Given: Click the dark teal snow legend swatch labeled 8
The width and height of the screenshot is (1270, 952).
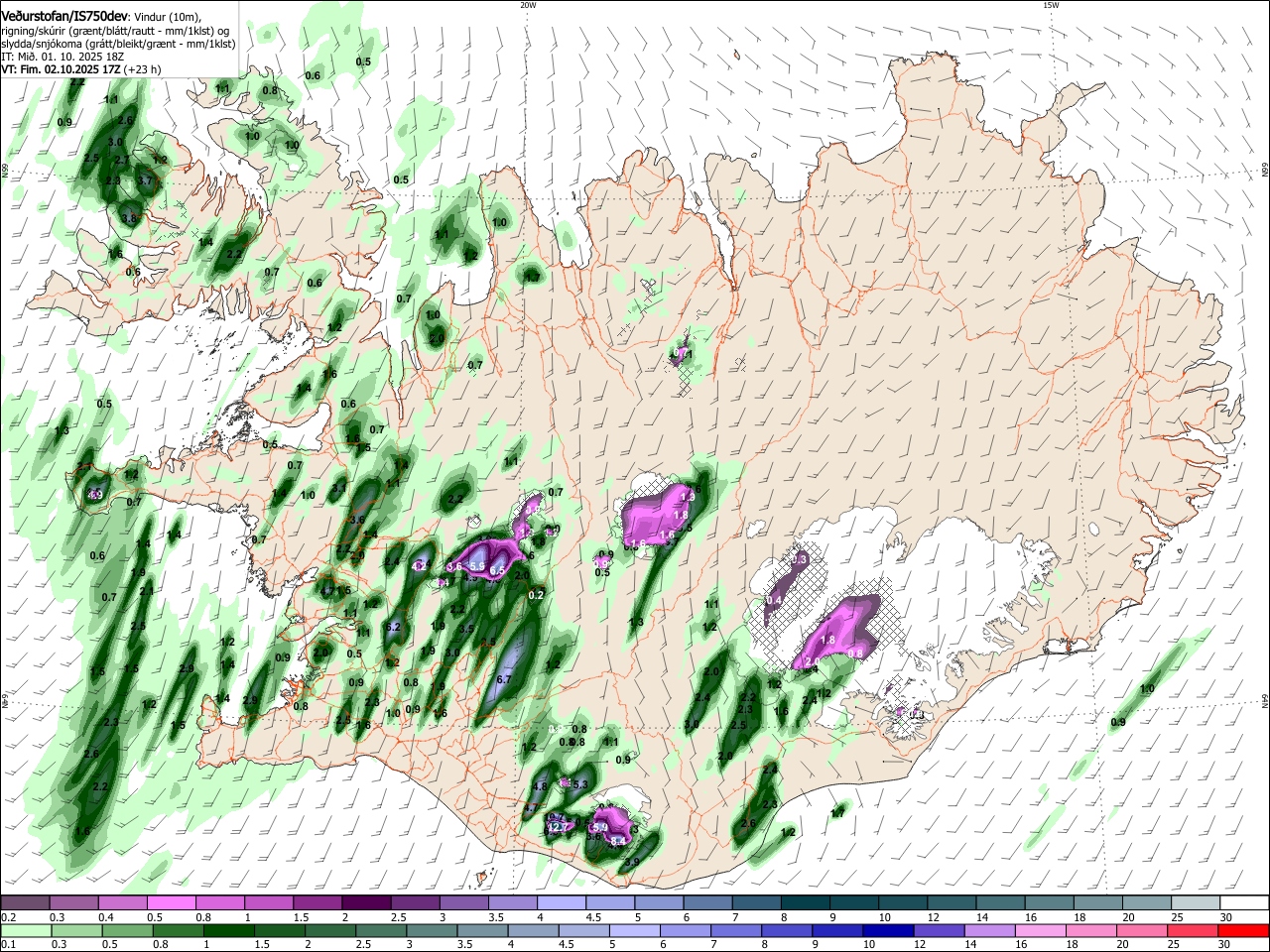Looking at the screenshot, I should pyautogui.click(x=806, y=902).
